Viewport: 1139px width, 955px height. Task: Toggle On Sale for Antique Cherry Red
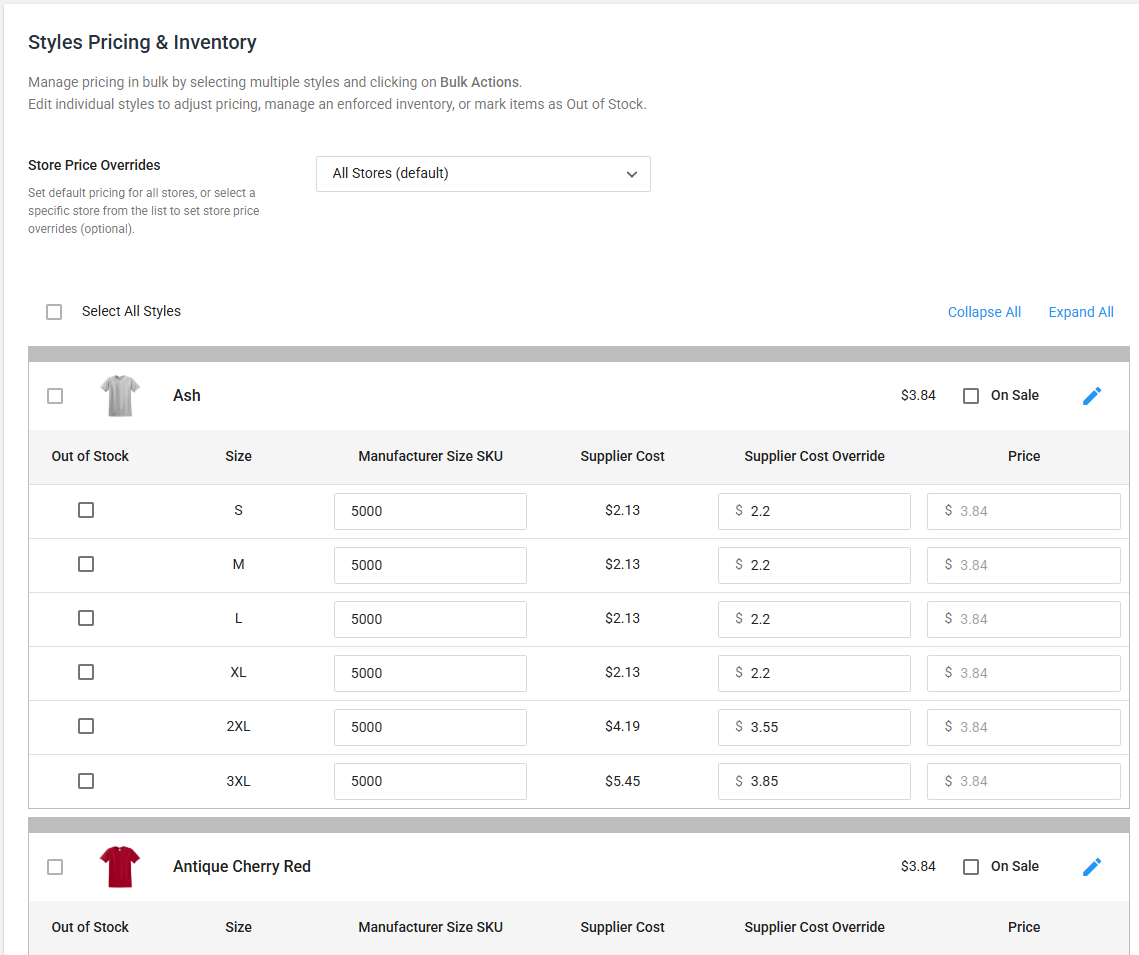(971, 867)
